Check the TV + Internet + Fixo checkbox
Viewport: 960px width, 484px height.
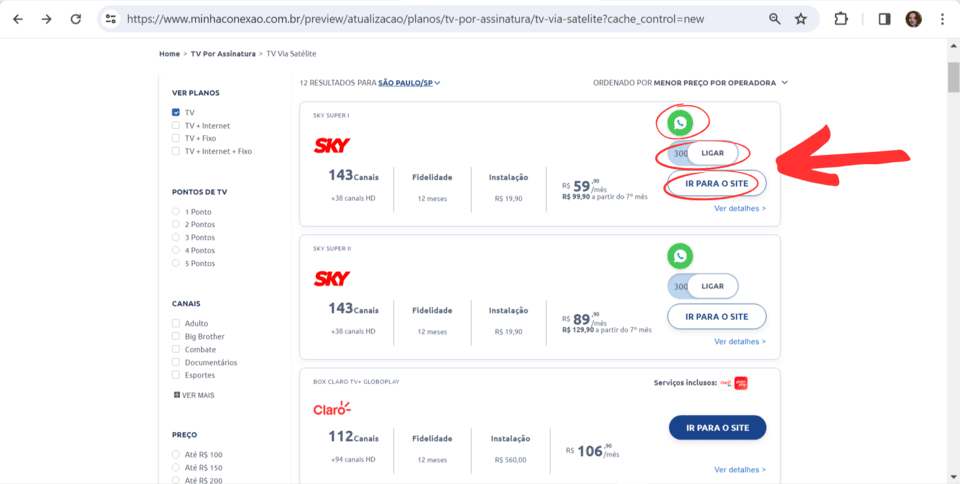point(176,151)
